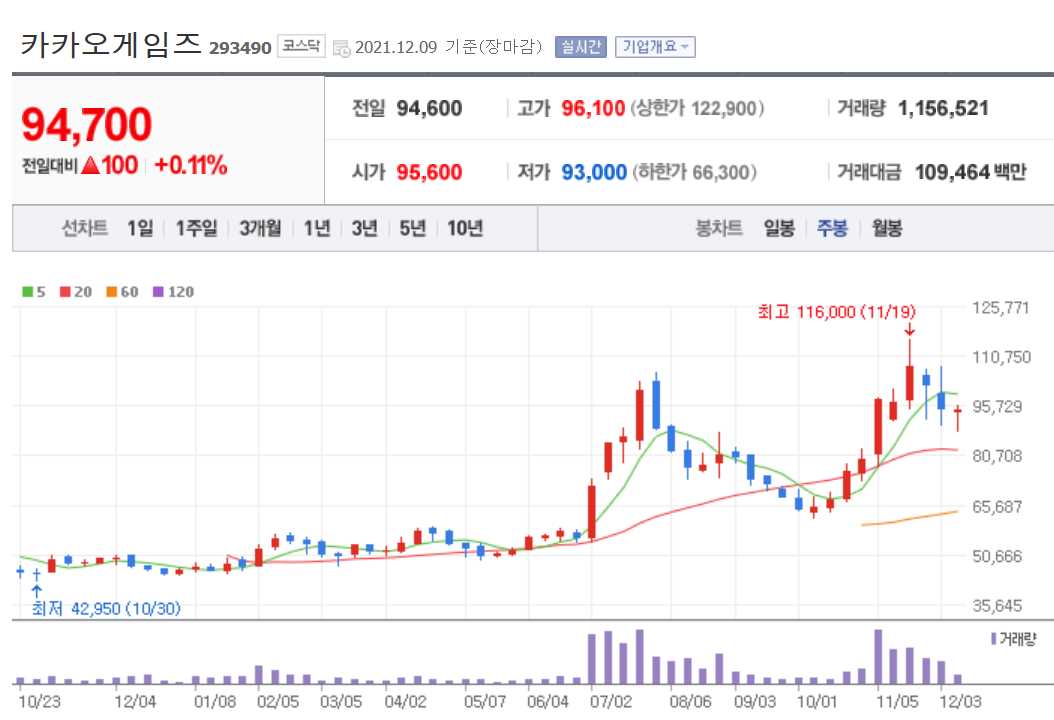Screen dimensions: 1054x720
Task: Click the 최저 42,950 (10/30) low marker
Action: (106, 608)
